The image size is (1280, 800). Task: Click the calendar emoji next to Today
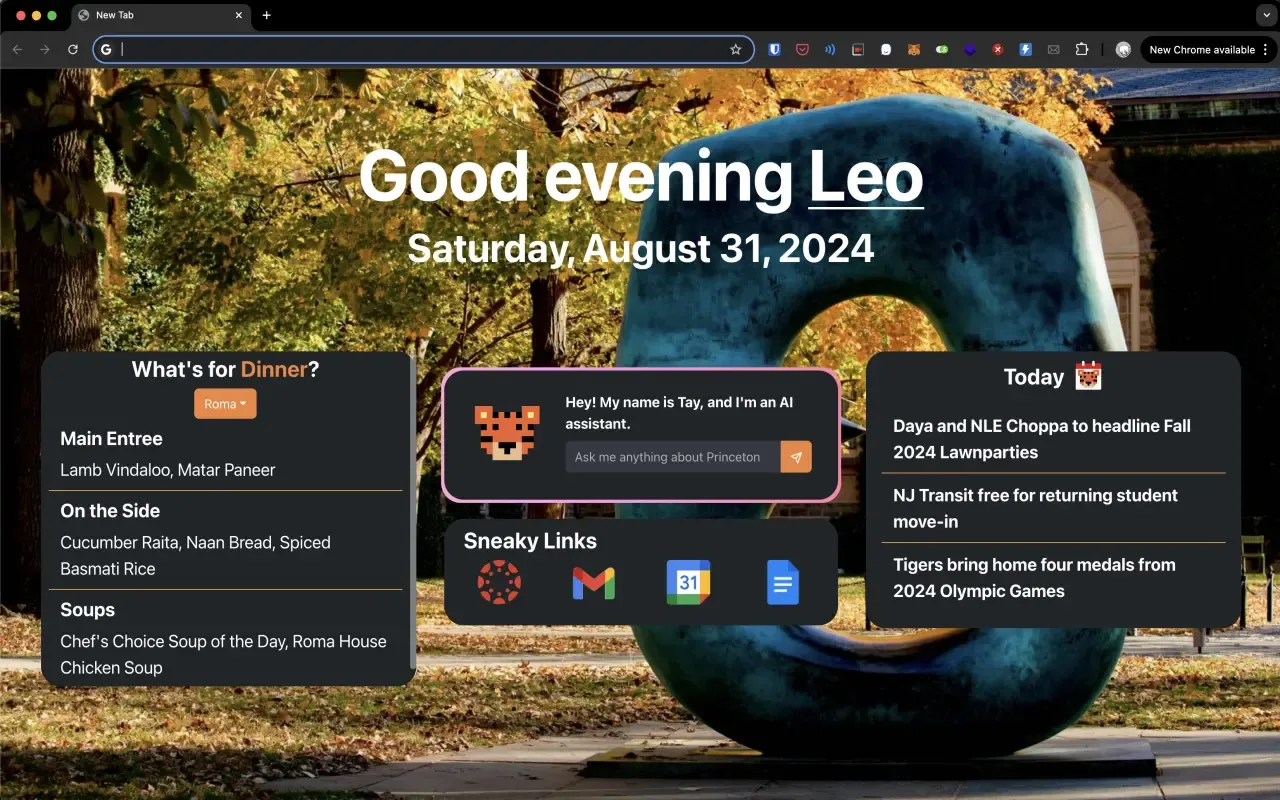pos(1088,376)
